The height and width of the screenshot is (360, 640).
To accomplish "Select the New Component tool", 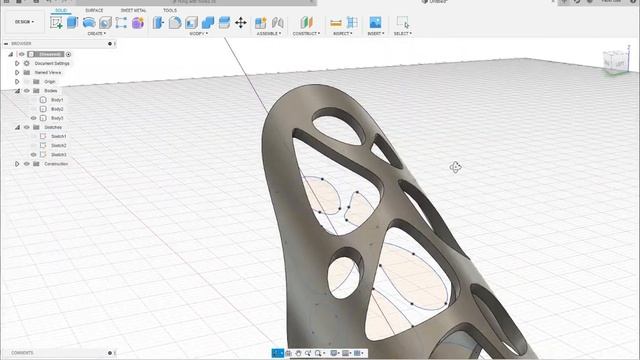I will (x=260, y=22).
